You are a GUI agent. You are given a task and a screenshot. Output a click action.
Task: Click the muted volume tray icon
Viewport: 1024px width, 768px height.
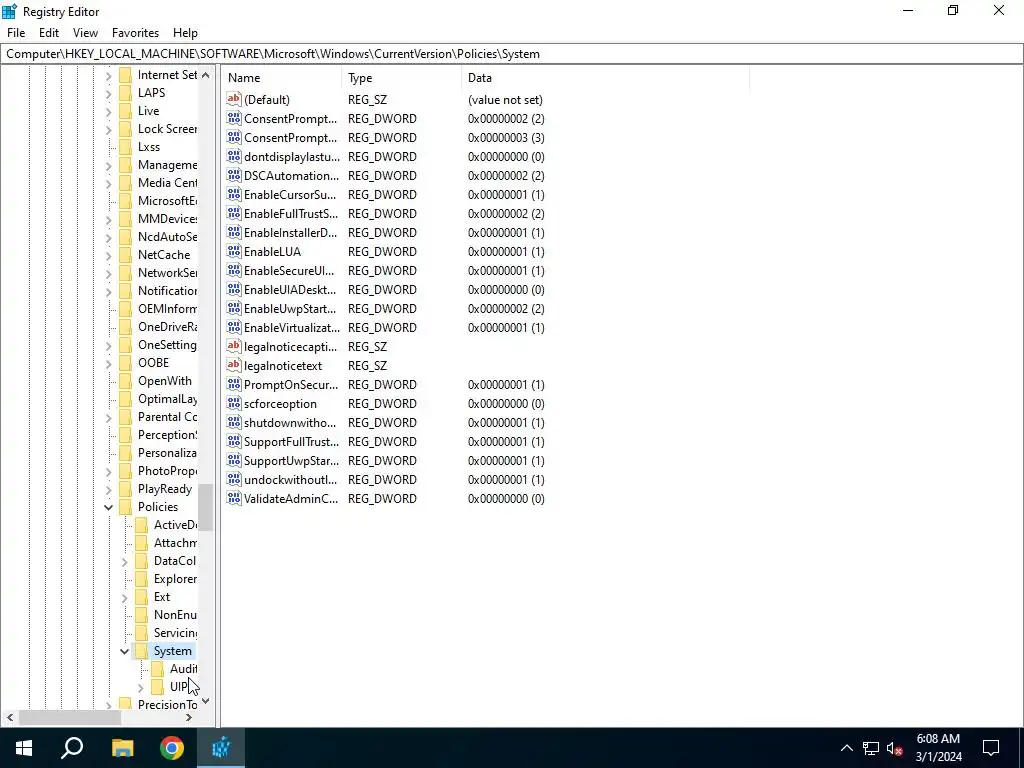click(x=895, y=748)
